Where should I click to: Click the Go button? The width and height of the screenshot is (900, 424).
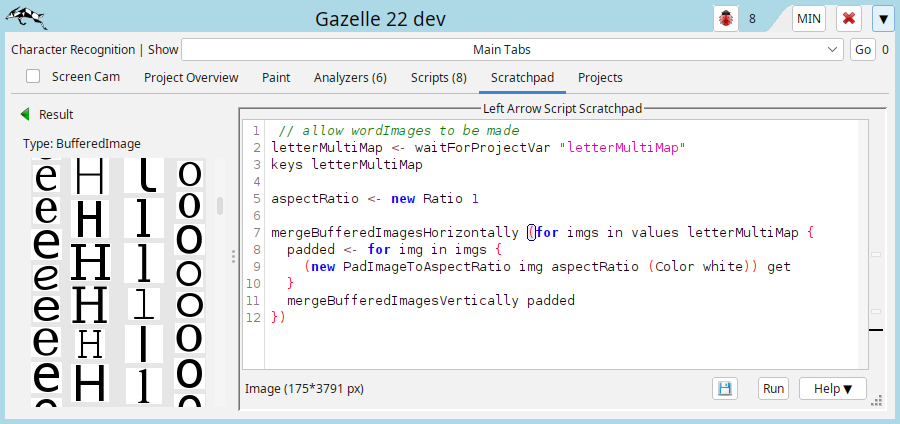click(862, 49)
